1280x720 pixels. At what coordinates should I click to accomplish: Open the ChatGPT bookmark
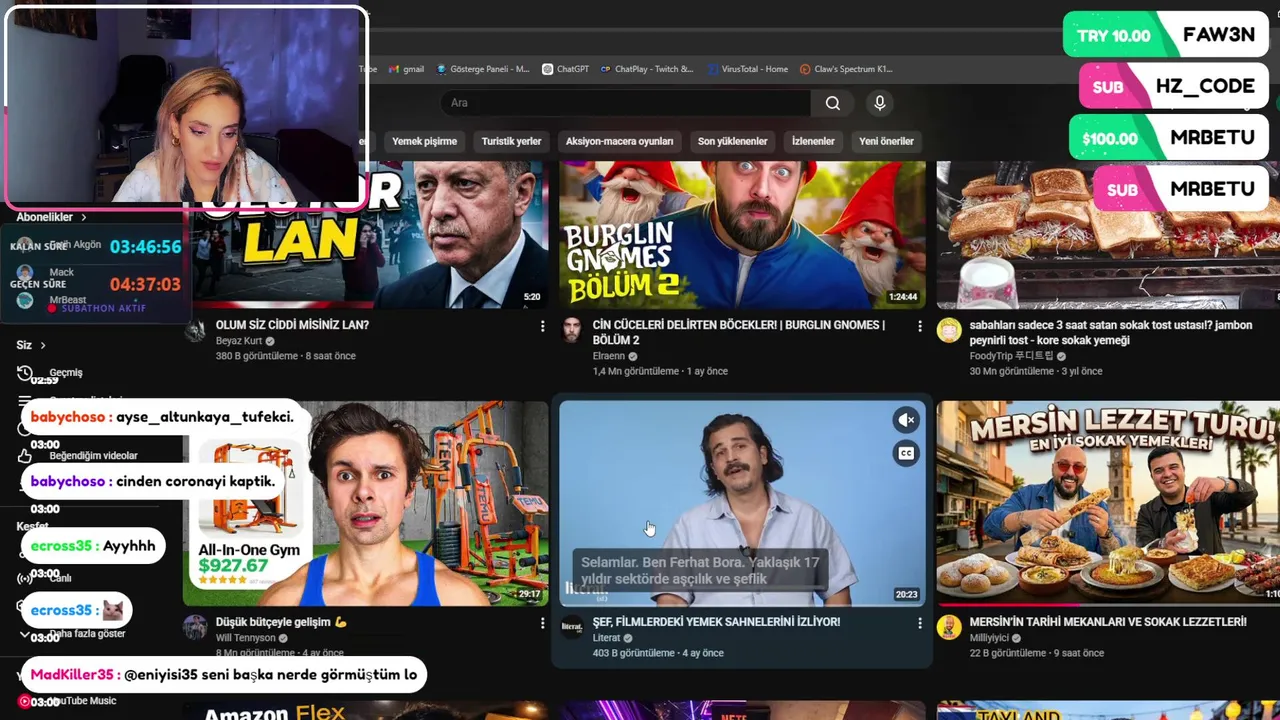pos(565,69)
